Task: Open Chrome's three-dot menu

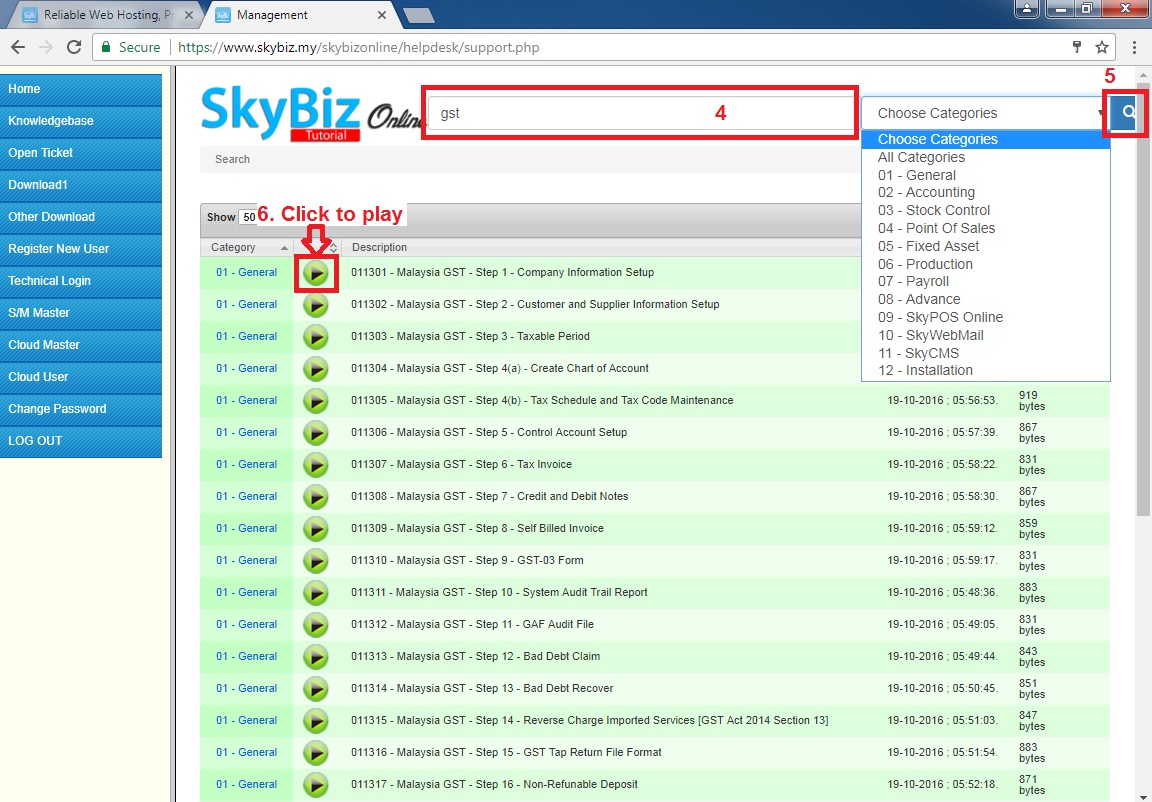Action: (x=1134, y=47)
